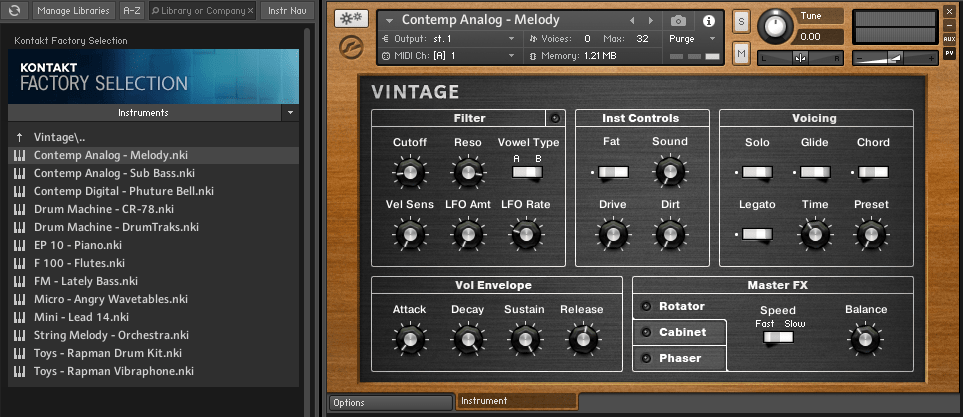Click the A-Z sort button
963x417 pixels.
pos(132,10)
